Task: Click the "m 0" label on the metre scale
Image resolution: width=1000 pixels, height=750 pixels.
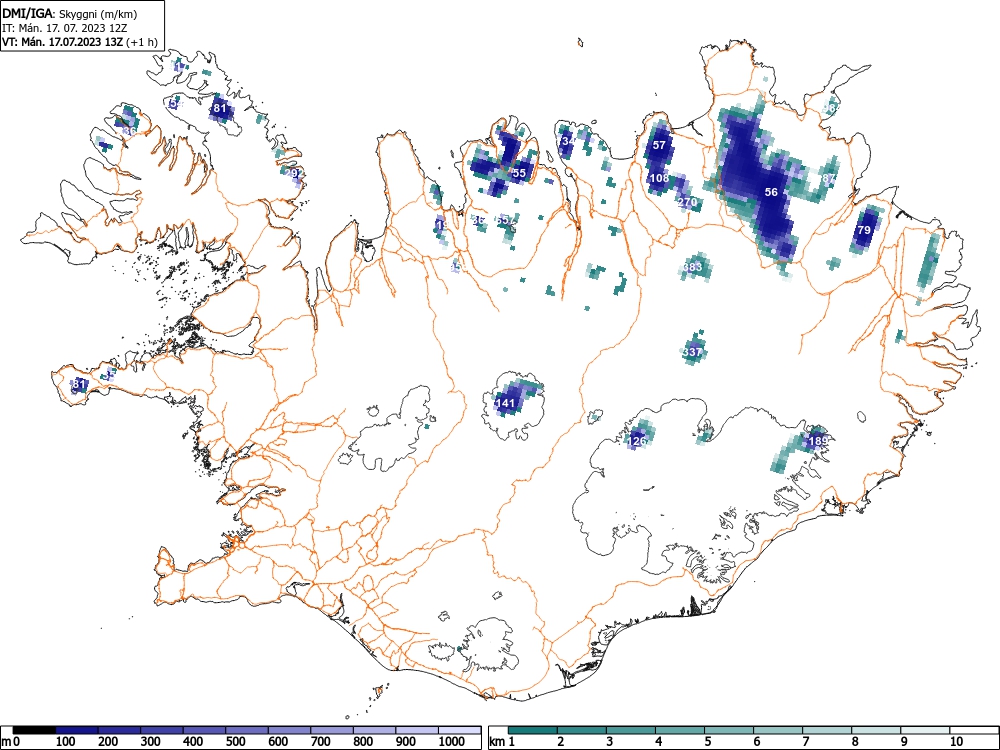Action: tap(11, 742)
